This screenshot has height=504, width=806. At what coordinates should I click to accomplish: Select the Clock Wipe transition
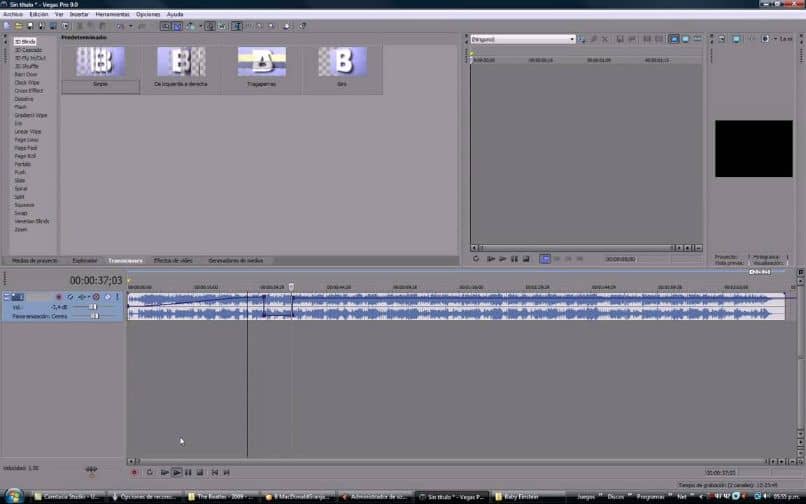pyautogui.click(x=27, y=83)
